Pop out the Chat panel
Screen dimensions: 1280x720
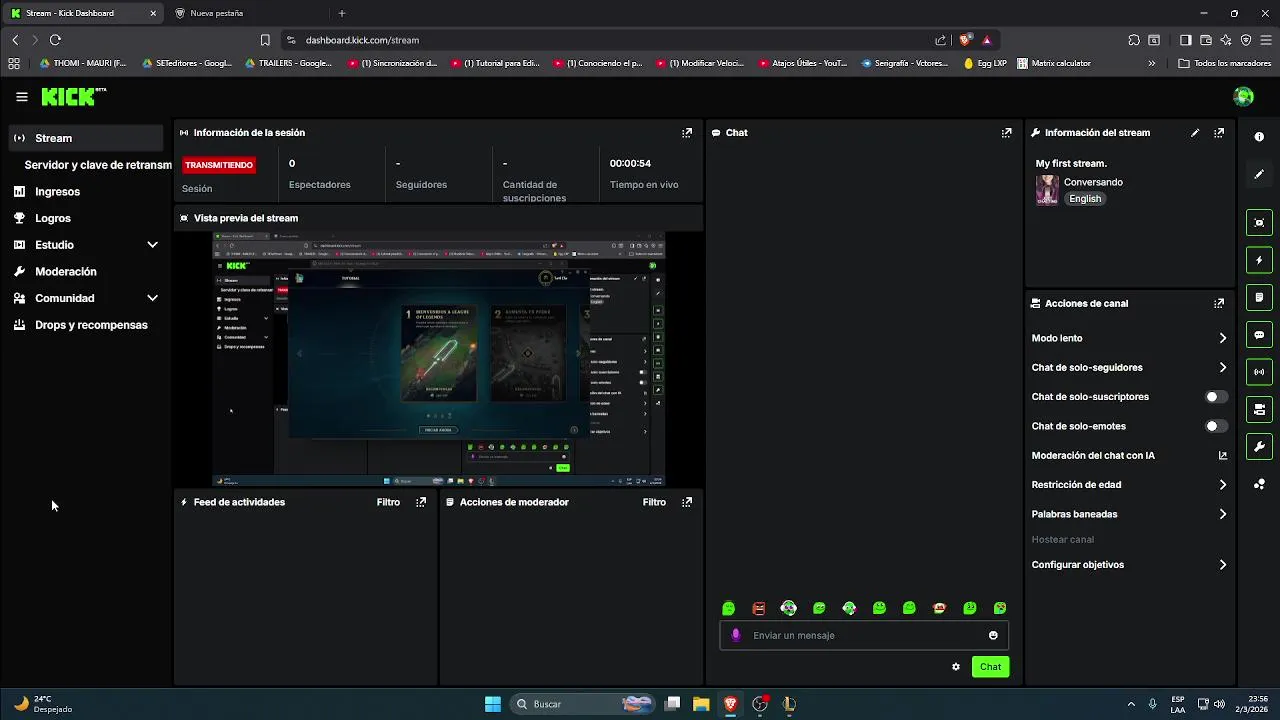click(1006, 132)
